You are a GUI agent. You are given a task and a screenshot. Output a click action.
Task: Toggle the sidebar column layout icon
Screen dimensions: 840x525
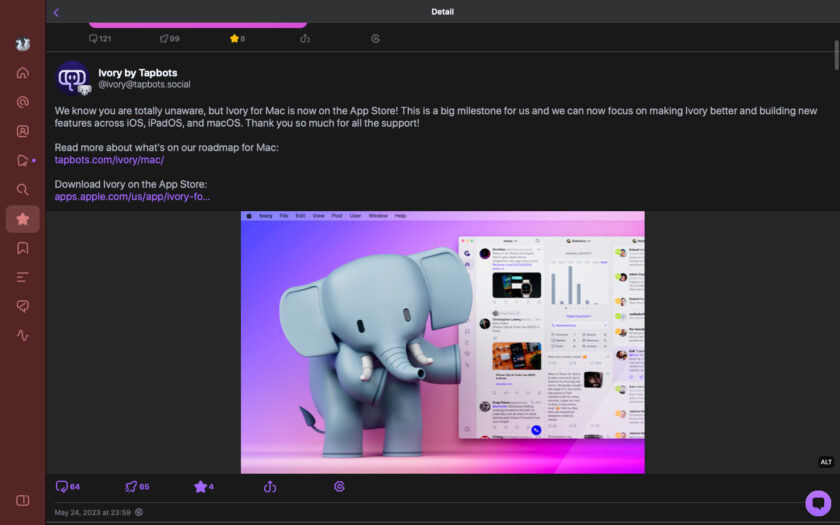pyautogui.click(x=22, y=500)
